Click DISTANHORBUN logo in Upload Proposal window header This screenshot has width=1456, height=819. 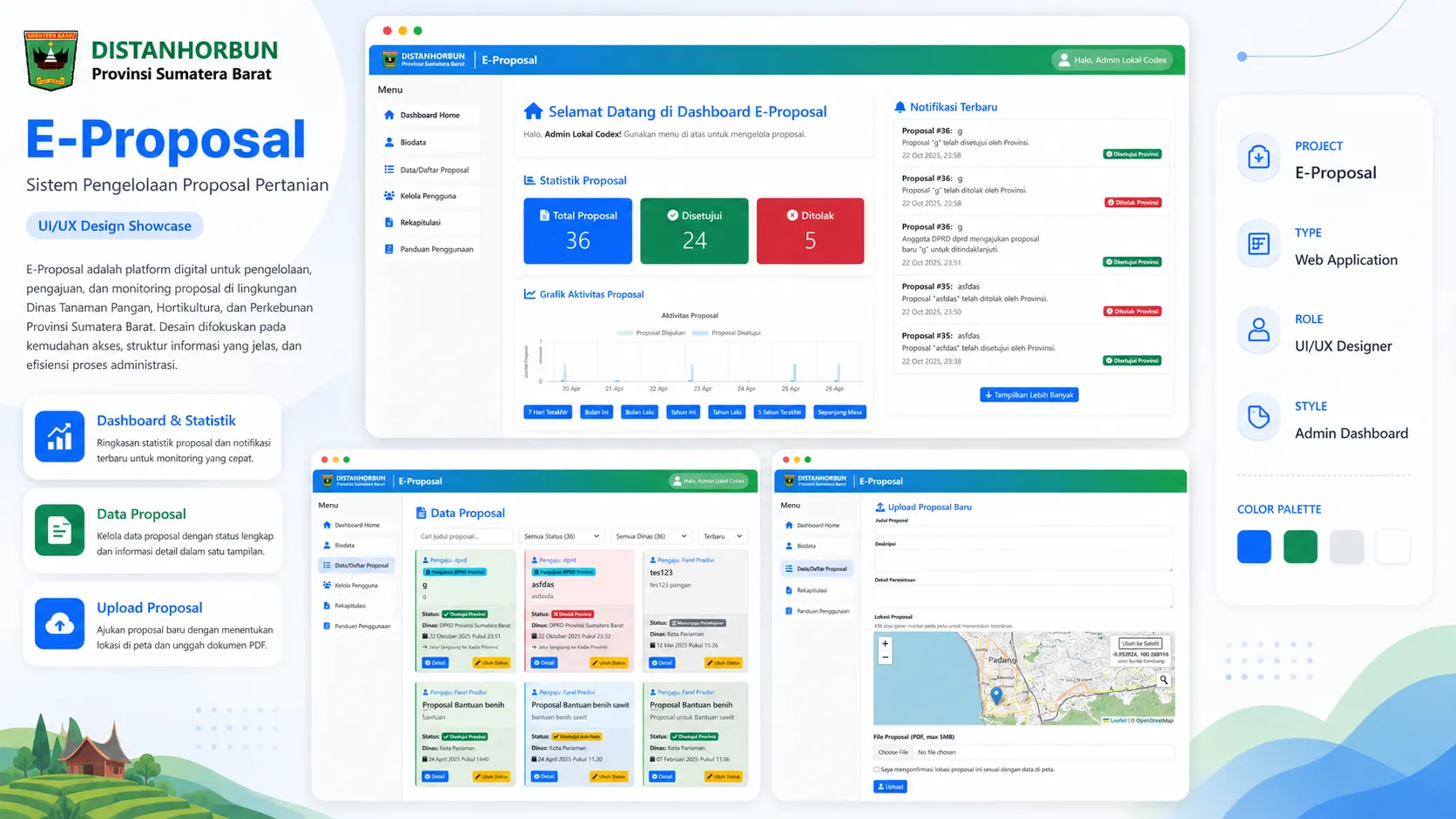789,480
